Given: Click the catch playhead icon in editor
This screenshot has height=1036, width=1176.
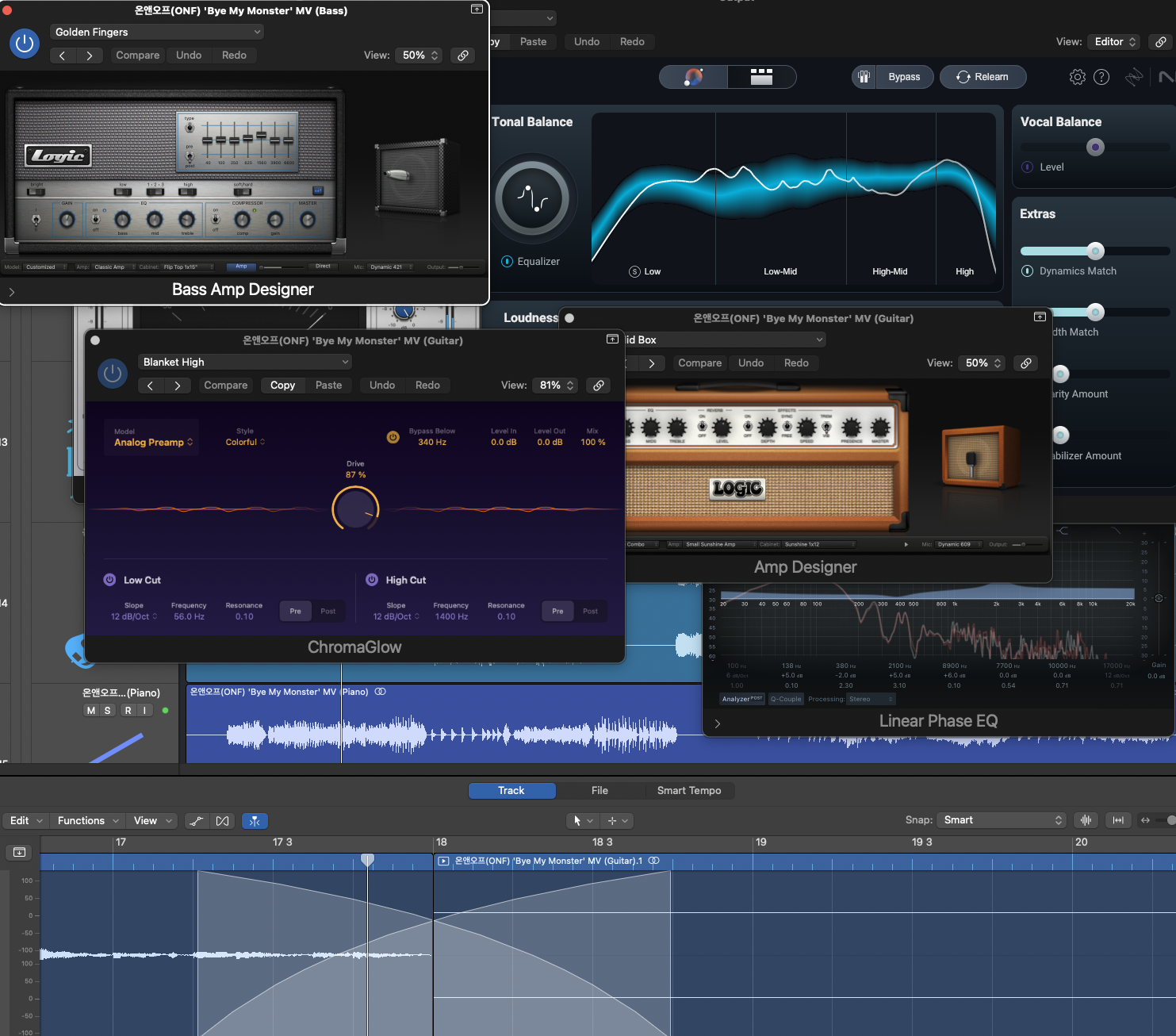Looking at the screenshot, I should (x=255, y=821).
